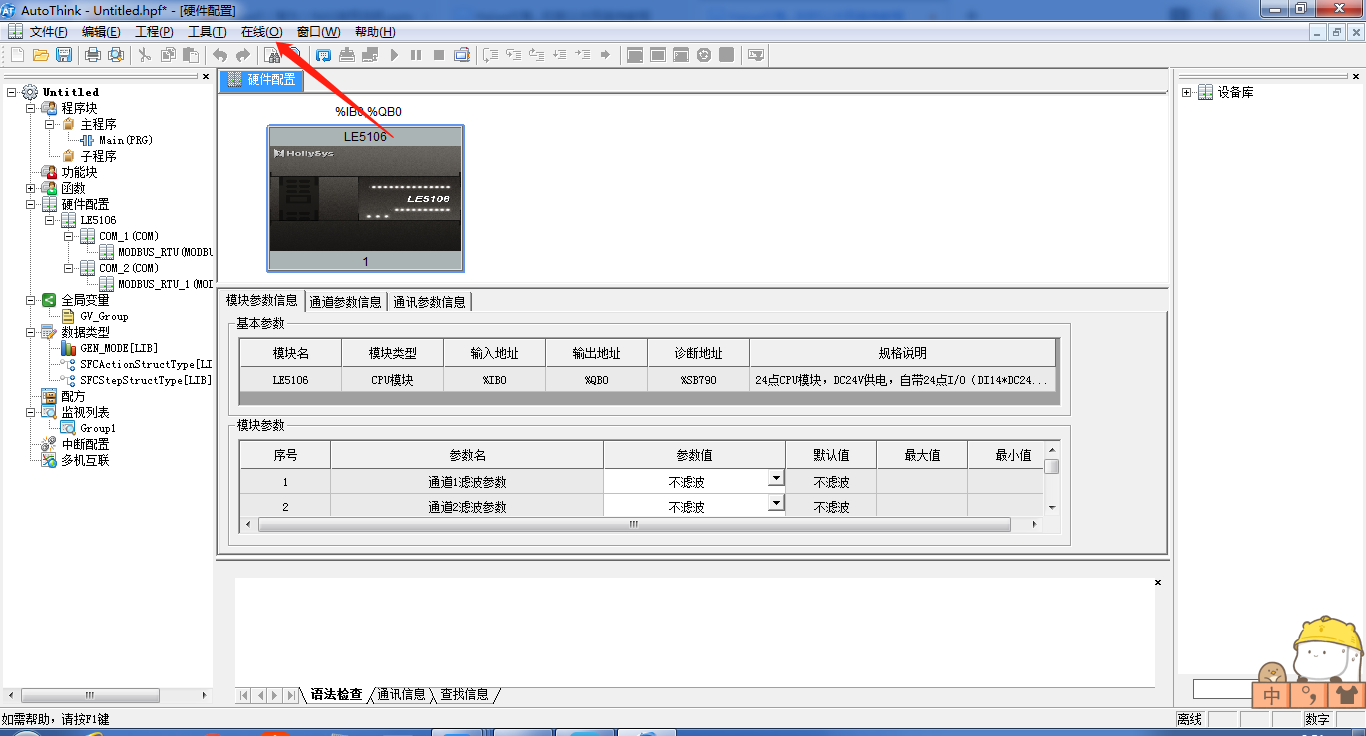Collapse the COM_1 (COM) node

point(68,236)
